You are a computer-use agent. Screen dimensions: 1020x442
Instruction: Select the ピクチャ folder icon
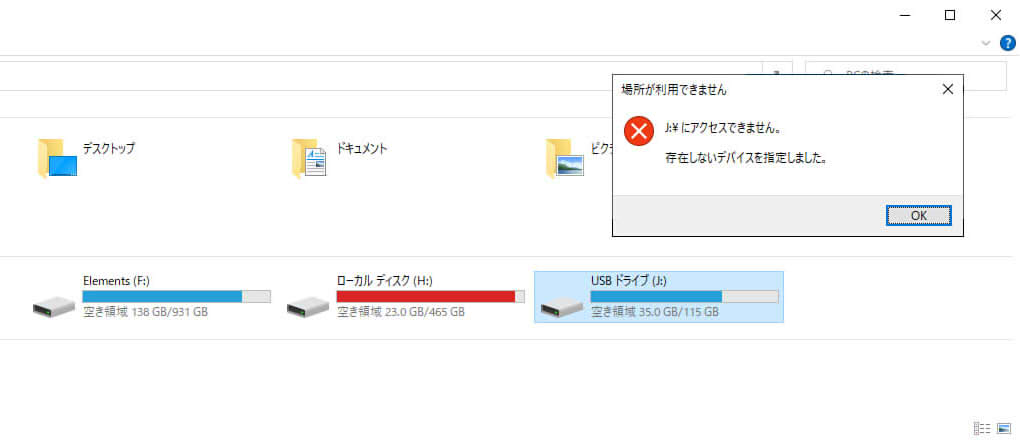click(565, 158)
